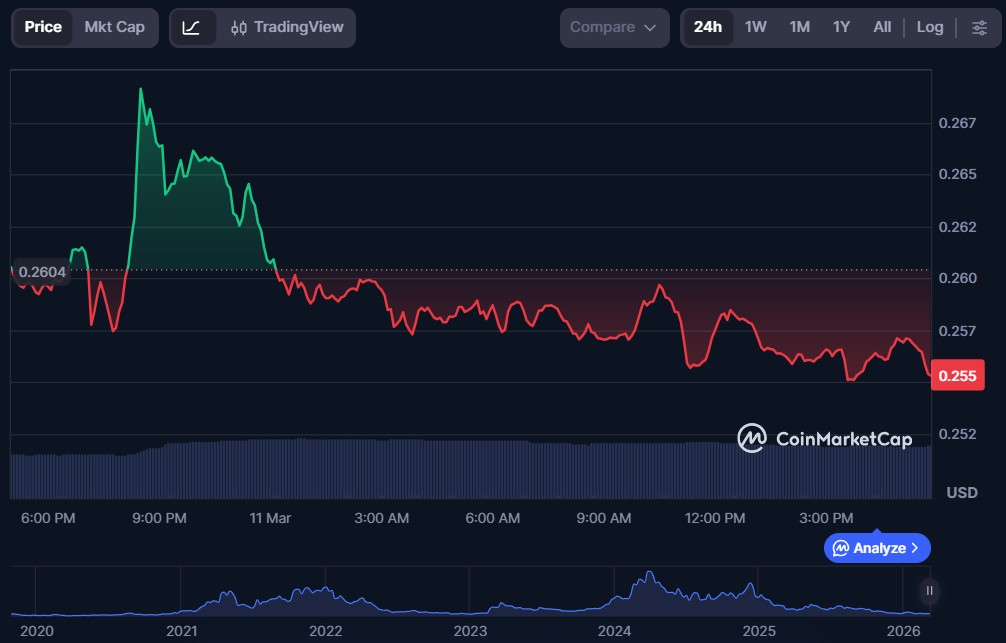Click the 0.2604 opening price label
Viewport: 1006px width, 643px height.
[x=41, y=272]
